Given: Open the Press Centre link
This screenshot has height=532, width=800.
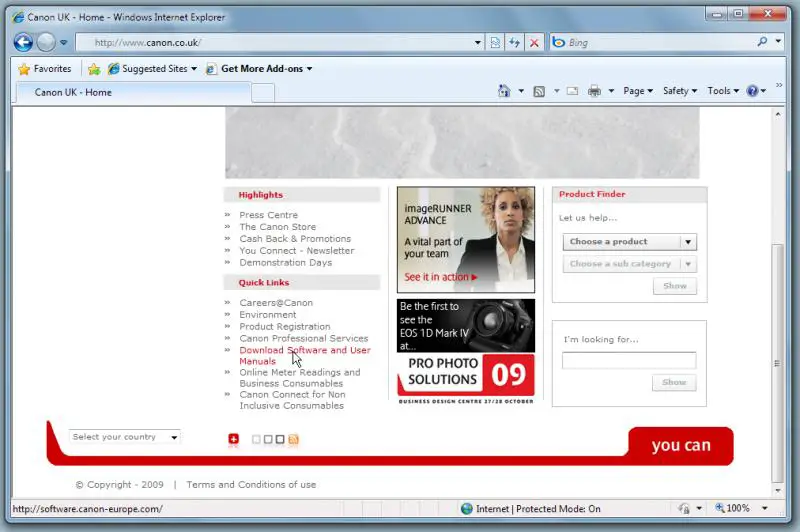Looking at the screenshot, I should click(268, 215).
